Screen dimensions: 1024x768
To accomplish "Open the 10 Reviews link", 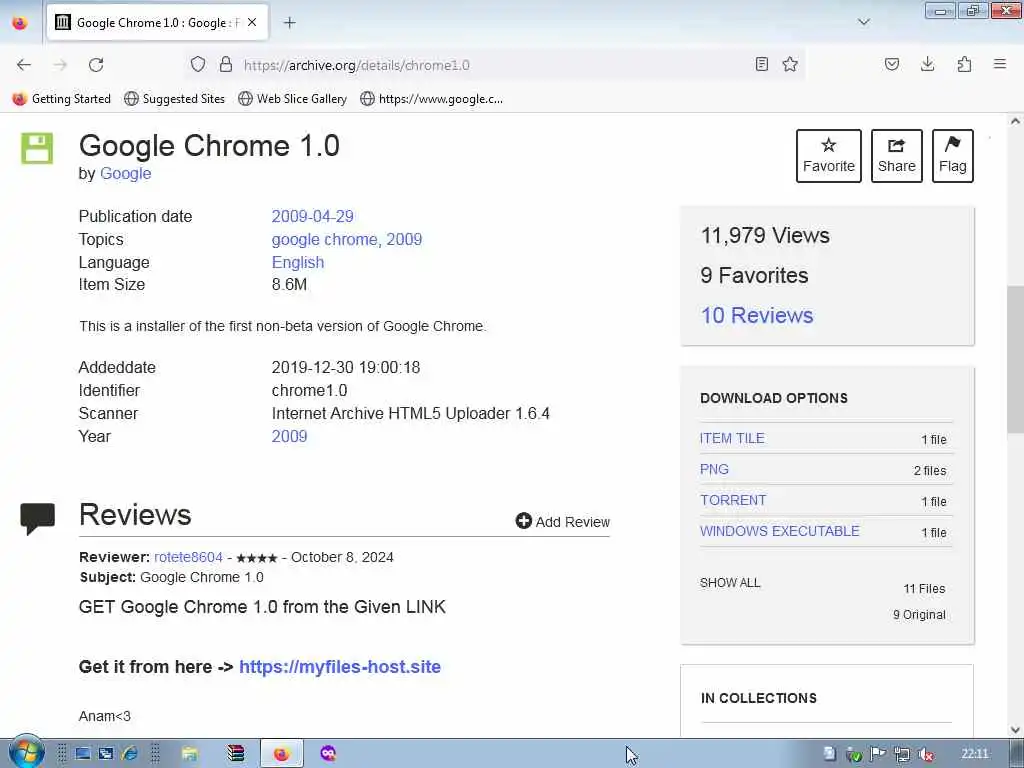I will pyautogui.click(x=757, y=315).
